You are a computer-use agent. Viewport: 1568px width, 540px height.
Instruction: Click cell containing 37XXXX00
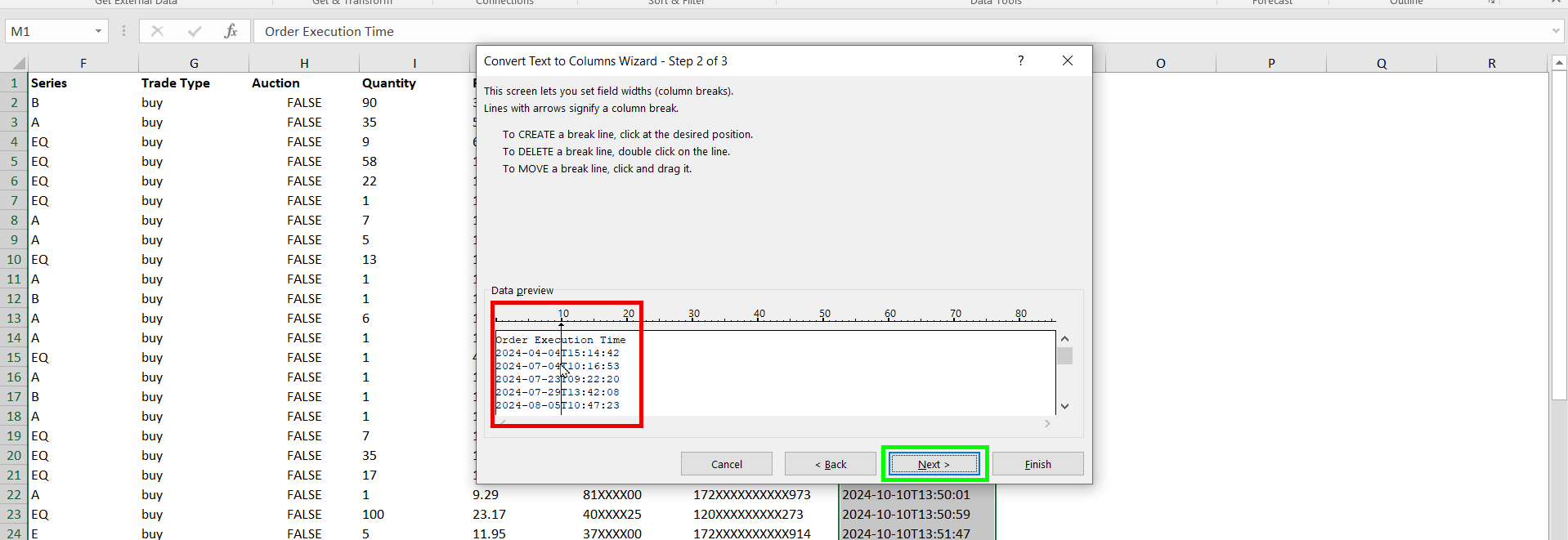[635, 533]
